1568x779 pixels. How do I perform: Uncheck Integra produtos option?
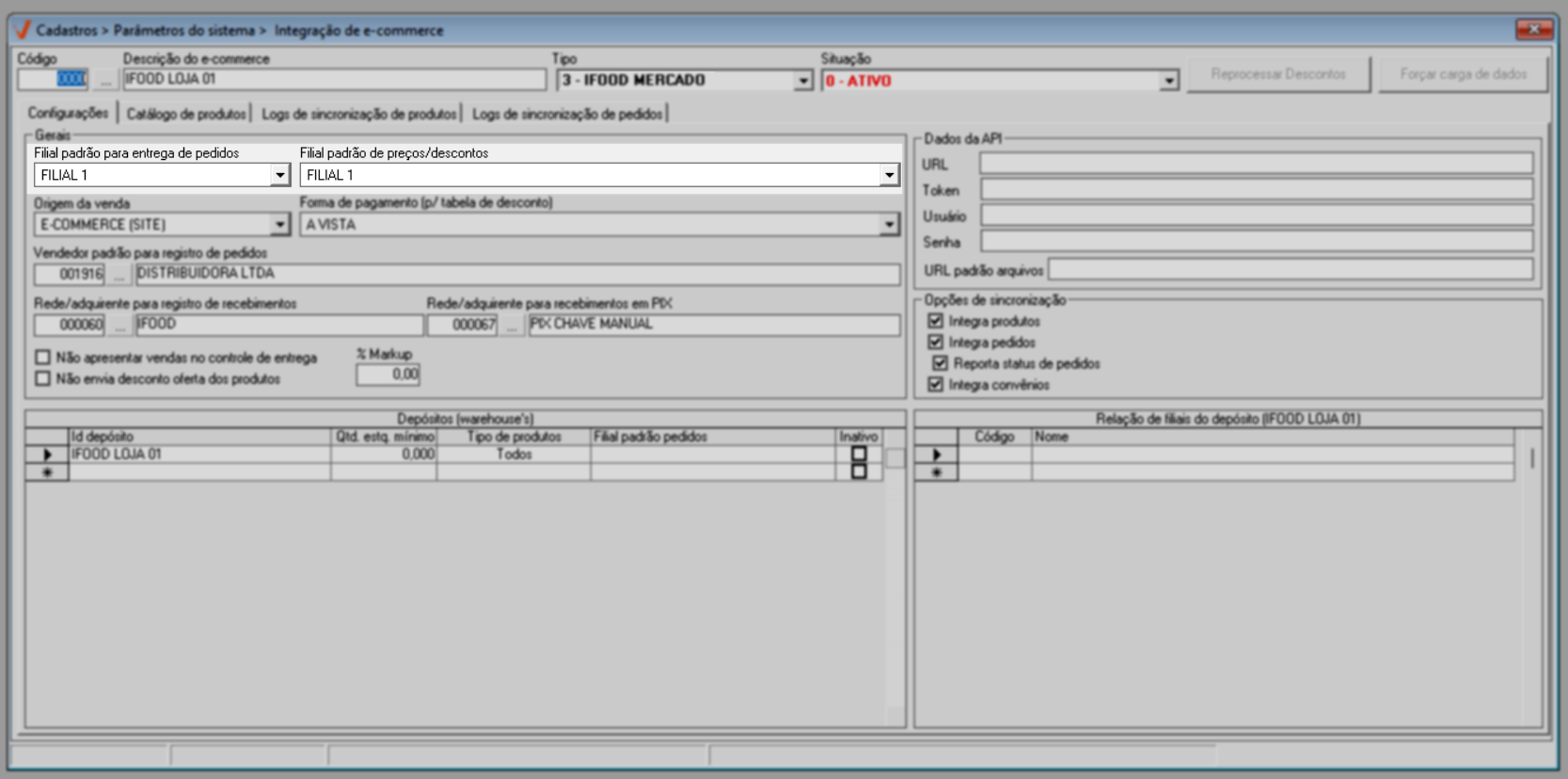(935, 321)
